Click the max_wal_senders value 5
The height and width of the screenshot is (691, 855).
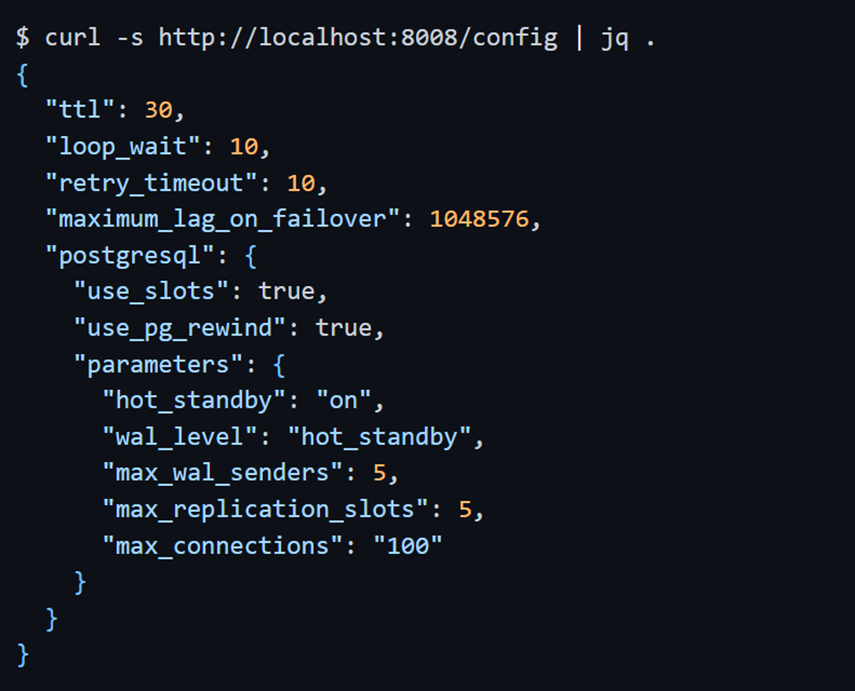tap(380, 473)
